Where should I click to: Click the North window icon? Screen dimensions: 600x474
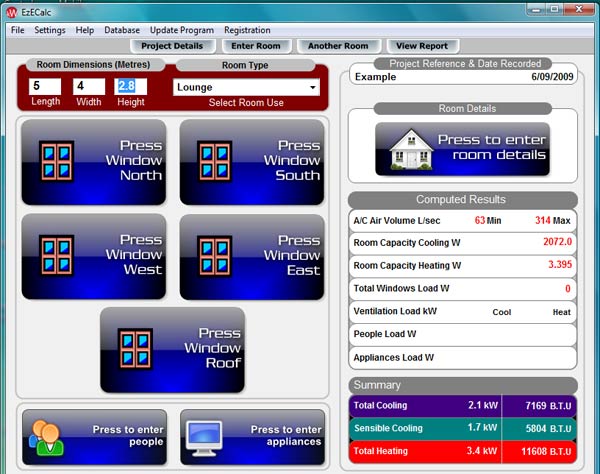(x=55, y=160)
